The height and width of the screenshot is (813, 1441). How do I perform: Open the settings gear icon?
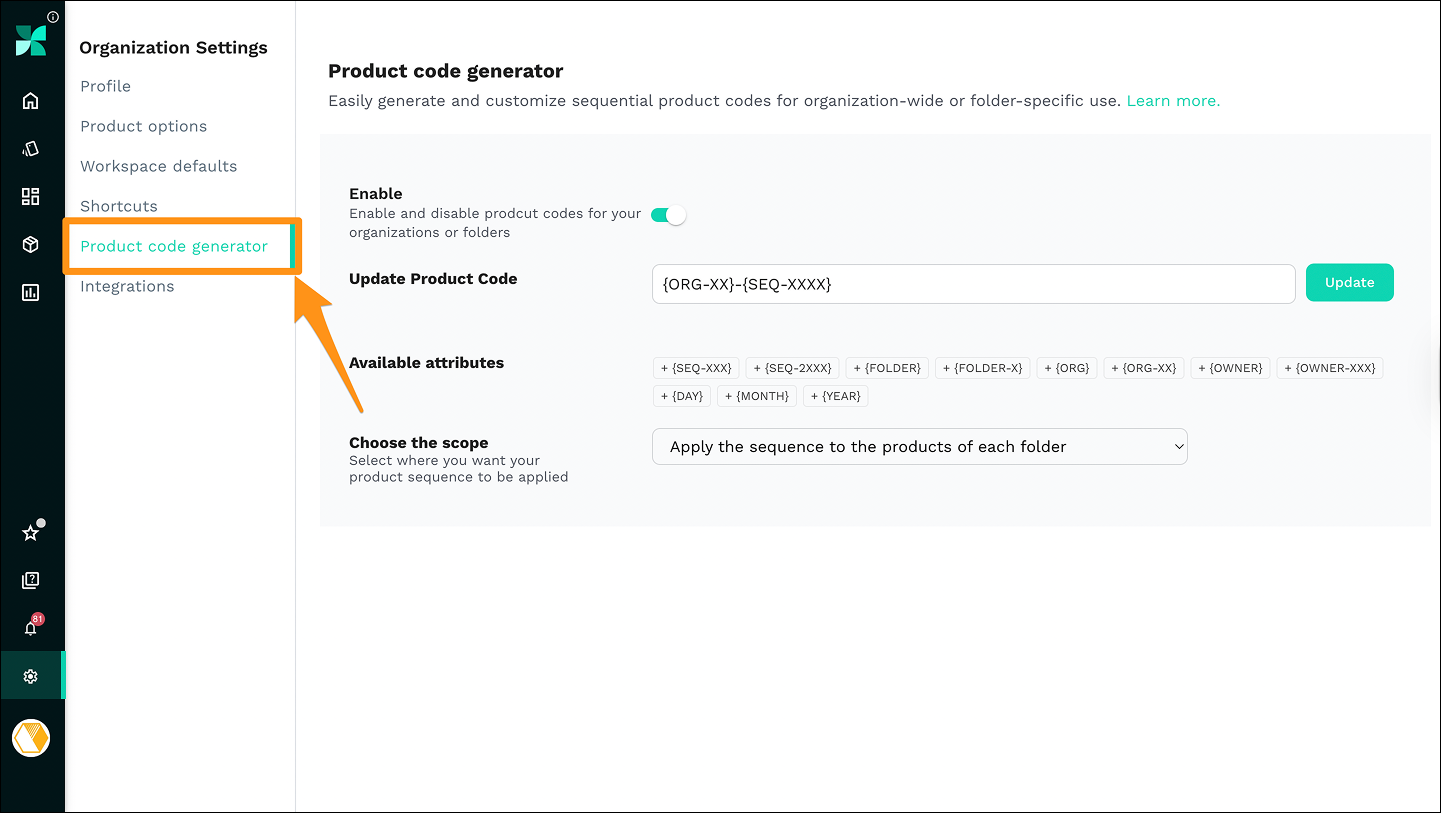coord(30,675)
